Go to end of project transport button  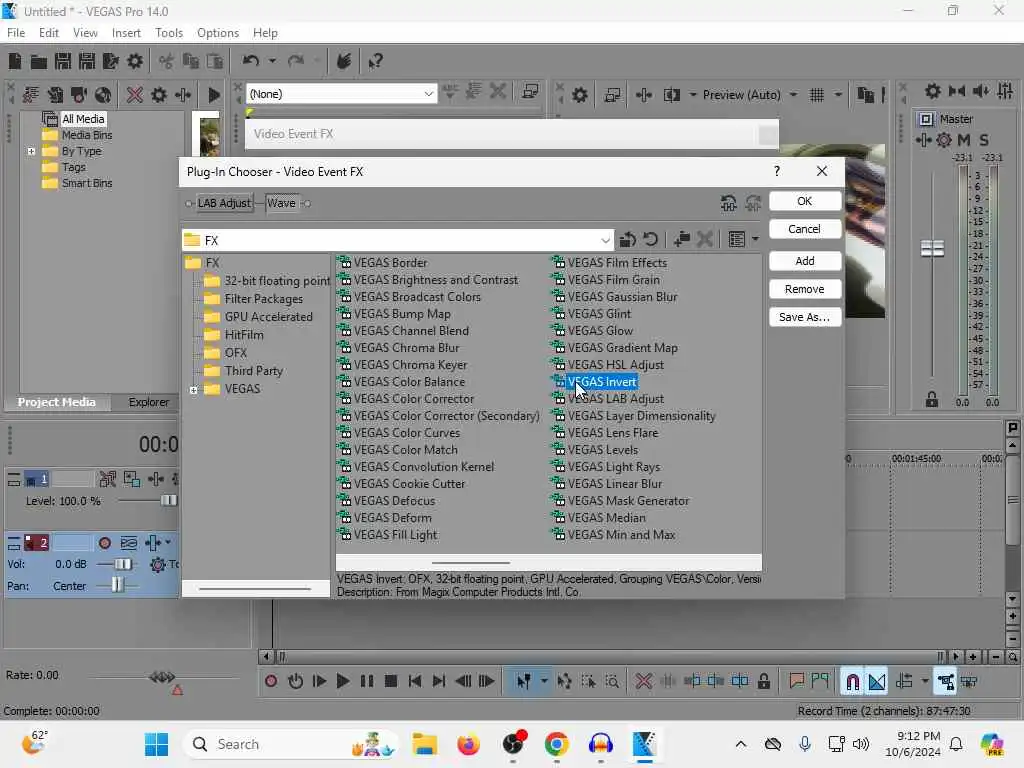(x=439, y=682)
